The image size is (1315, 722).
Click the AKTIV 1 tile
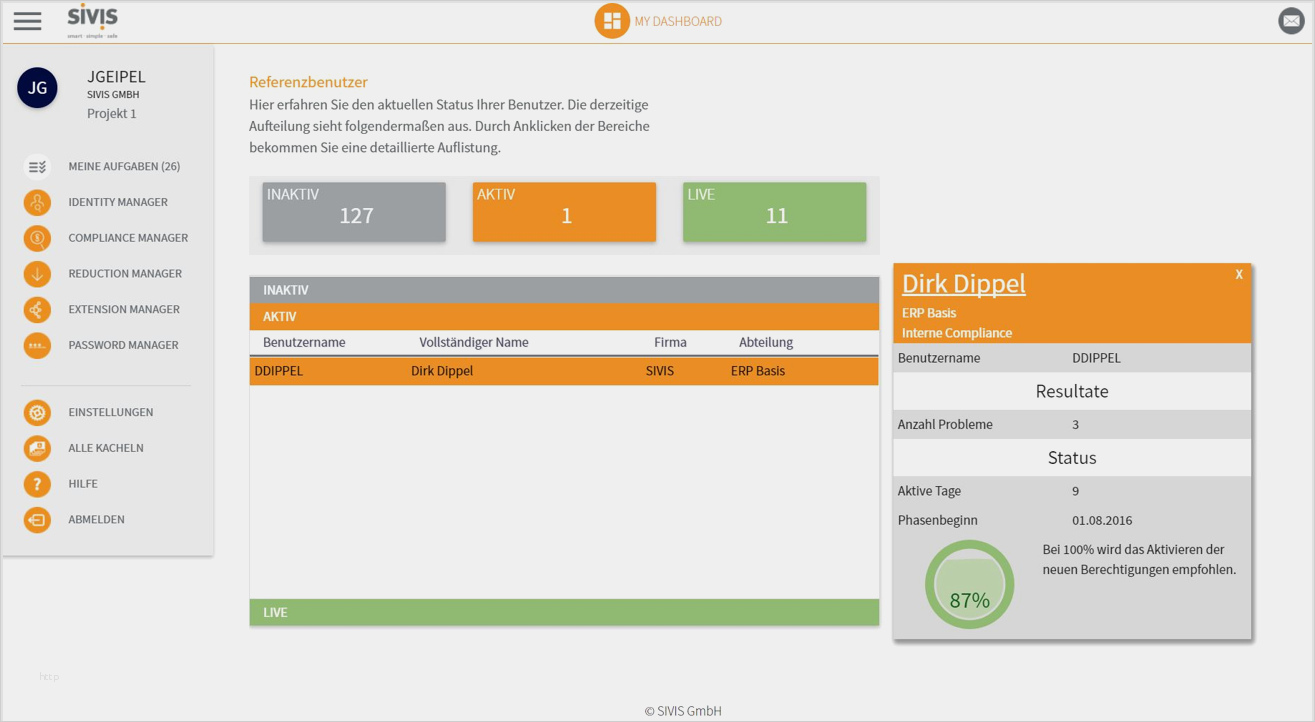tap(564, 212)
